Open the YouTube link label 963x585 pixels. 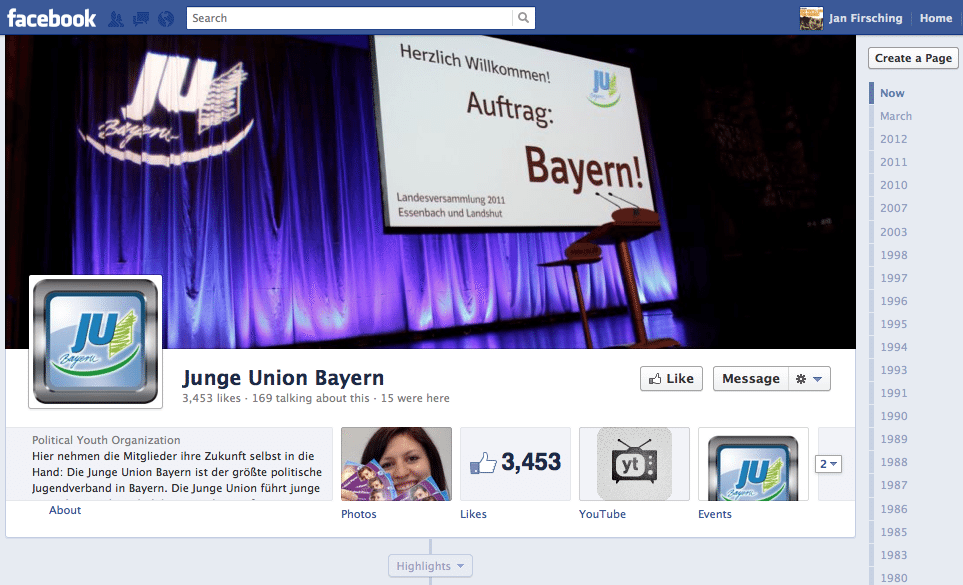pos(602,514)
